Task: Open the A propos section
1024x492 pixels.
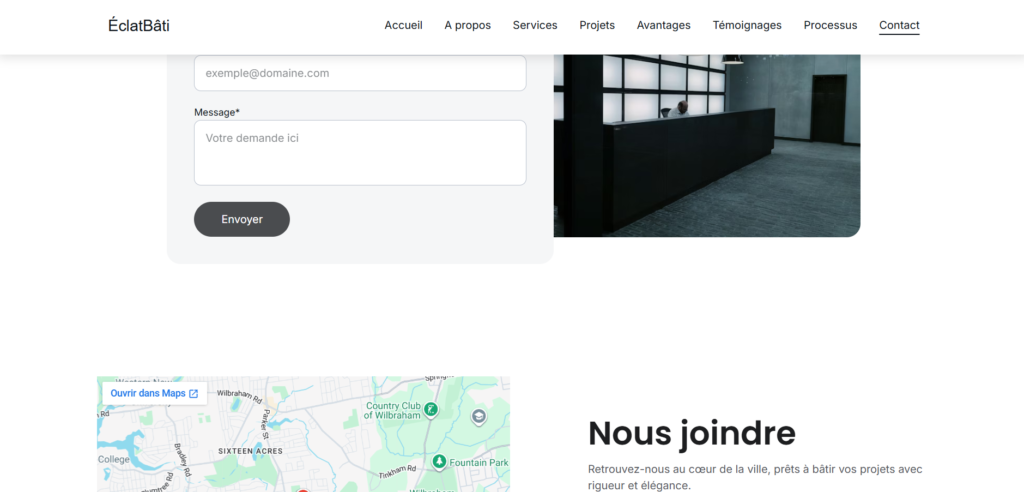Action: pos(467,26)
